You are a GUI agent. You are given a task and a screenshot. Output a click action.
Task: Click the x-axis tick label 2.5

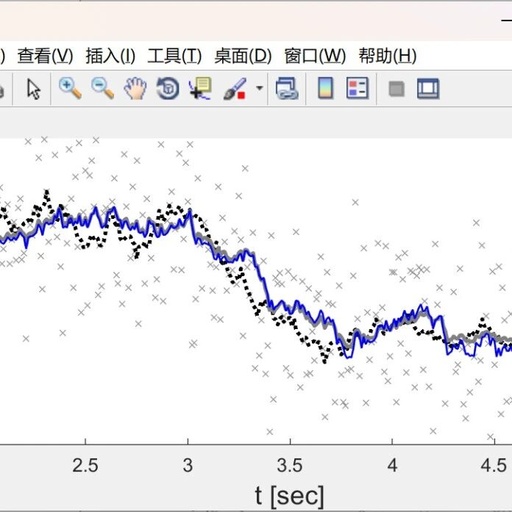pos(85,466)
